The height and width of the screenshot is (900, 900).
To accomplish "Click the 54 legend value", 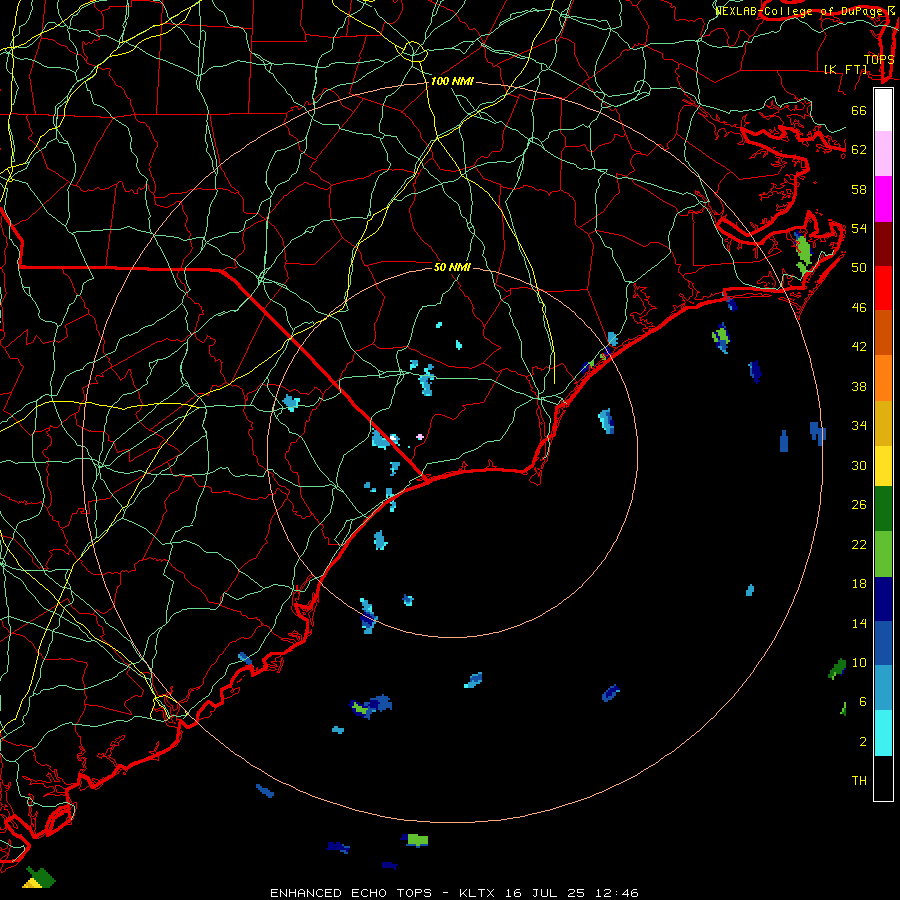I will pyautogui.click(x=859, y=229).
